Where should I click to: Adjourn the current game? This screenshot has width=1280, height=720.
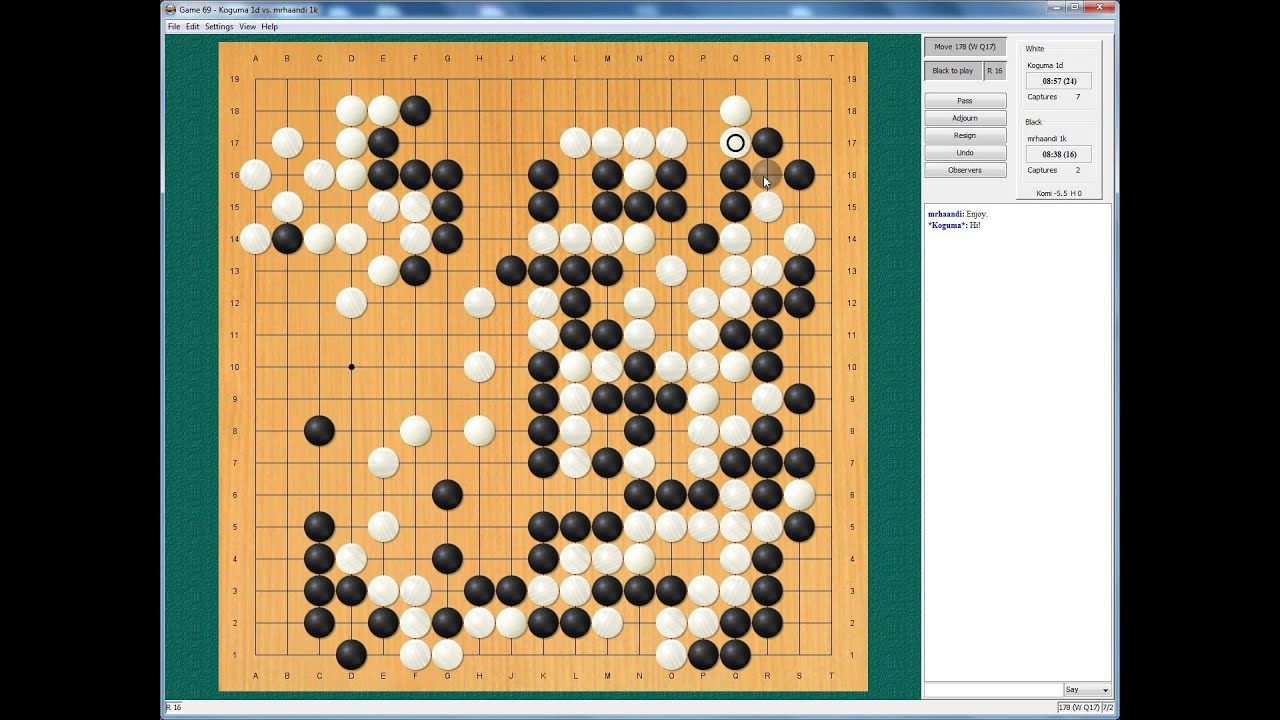click(x=965, y=118)
